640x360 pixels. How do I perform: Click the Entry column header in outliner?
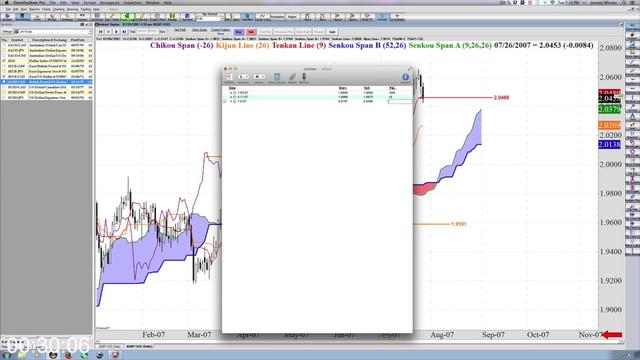(x=343, y=88)
